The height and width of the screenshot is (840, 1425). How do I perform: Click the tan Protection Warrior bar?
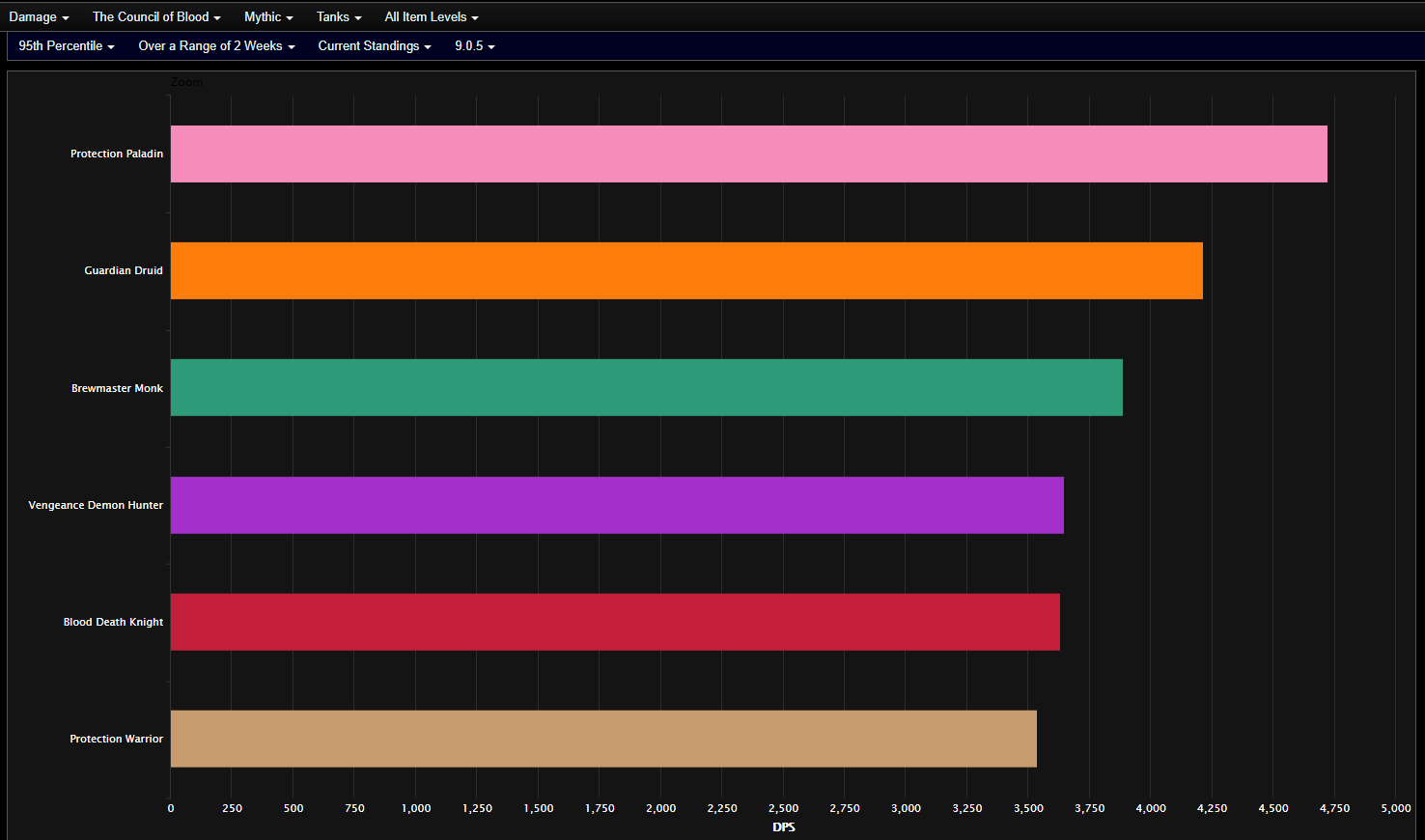click(x=603, y=739)
